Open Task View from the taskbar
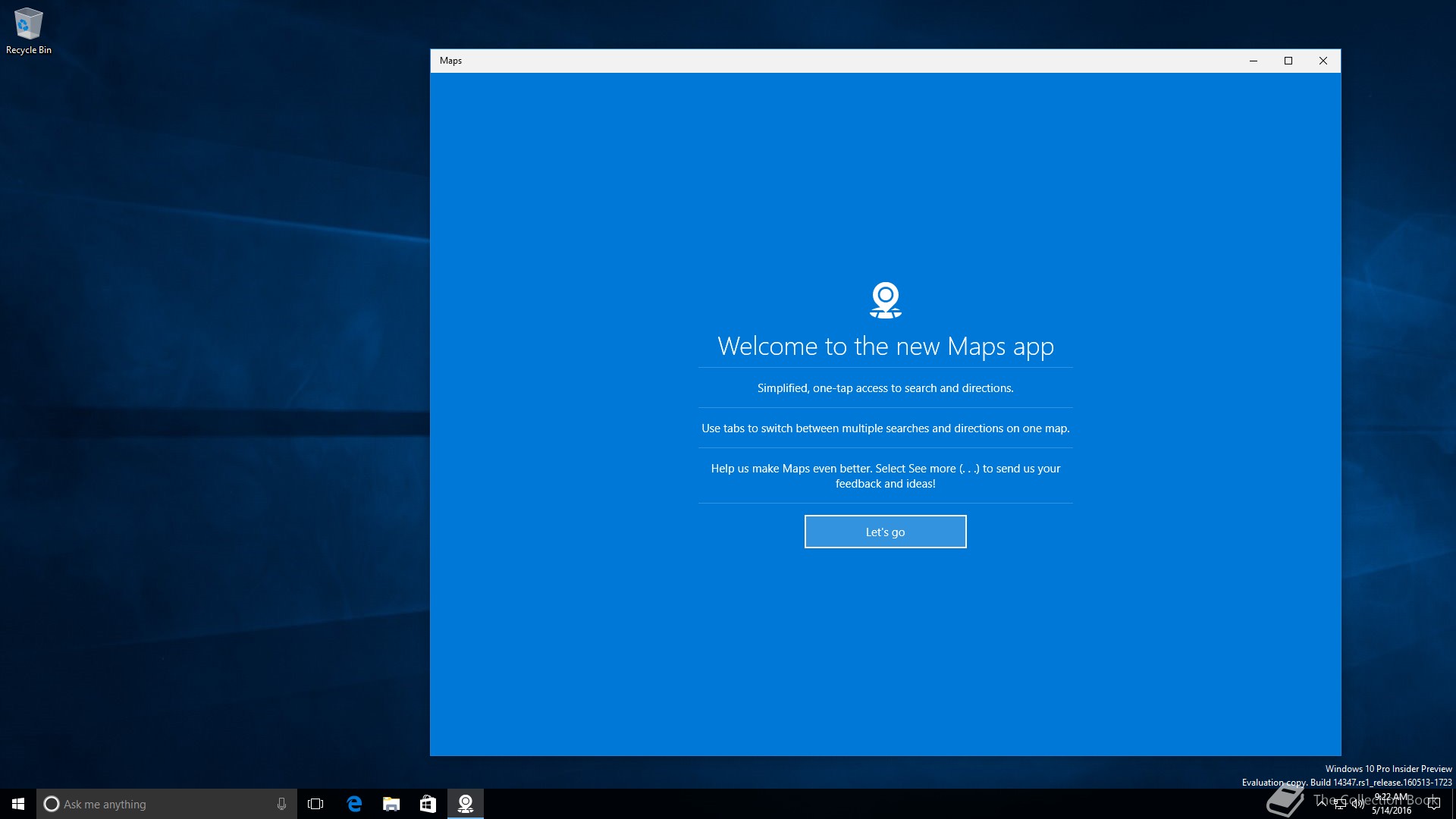The width and height of the screenshot is (1456, 819). click(315, 804)
